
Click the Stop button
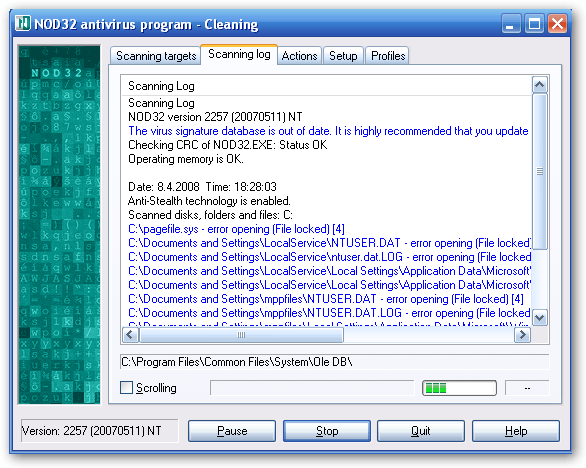(x=327, y=431)
